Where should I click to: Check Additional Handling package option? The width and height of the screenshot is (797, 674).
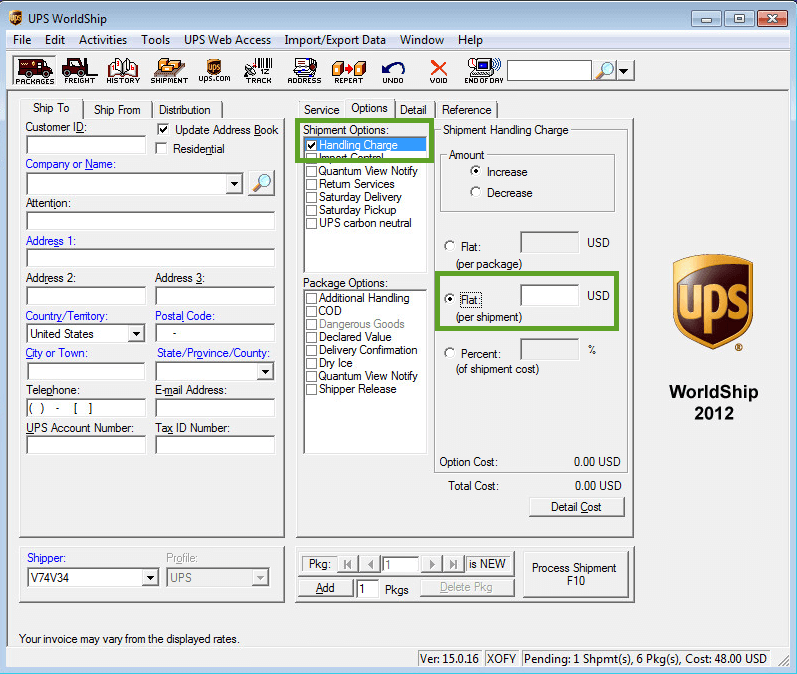point(312,298)
